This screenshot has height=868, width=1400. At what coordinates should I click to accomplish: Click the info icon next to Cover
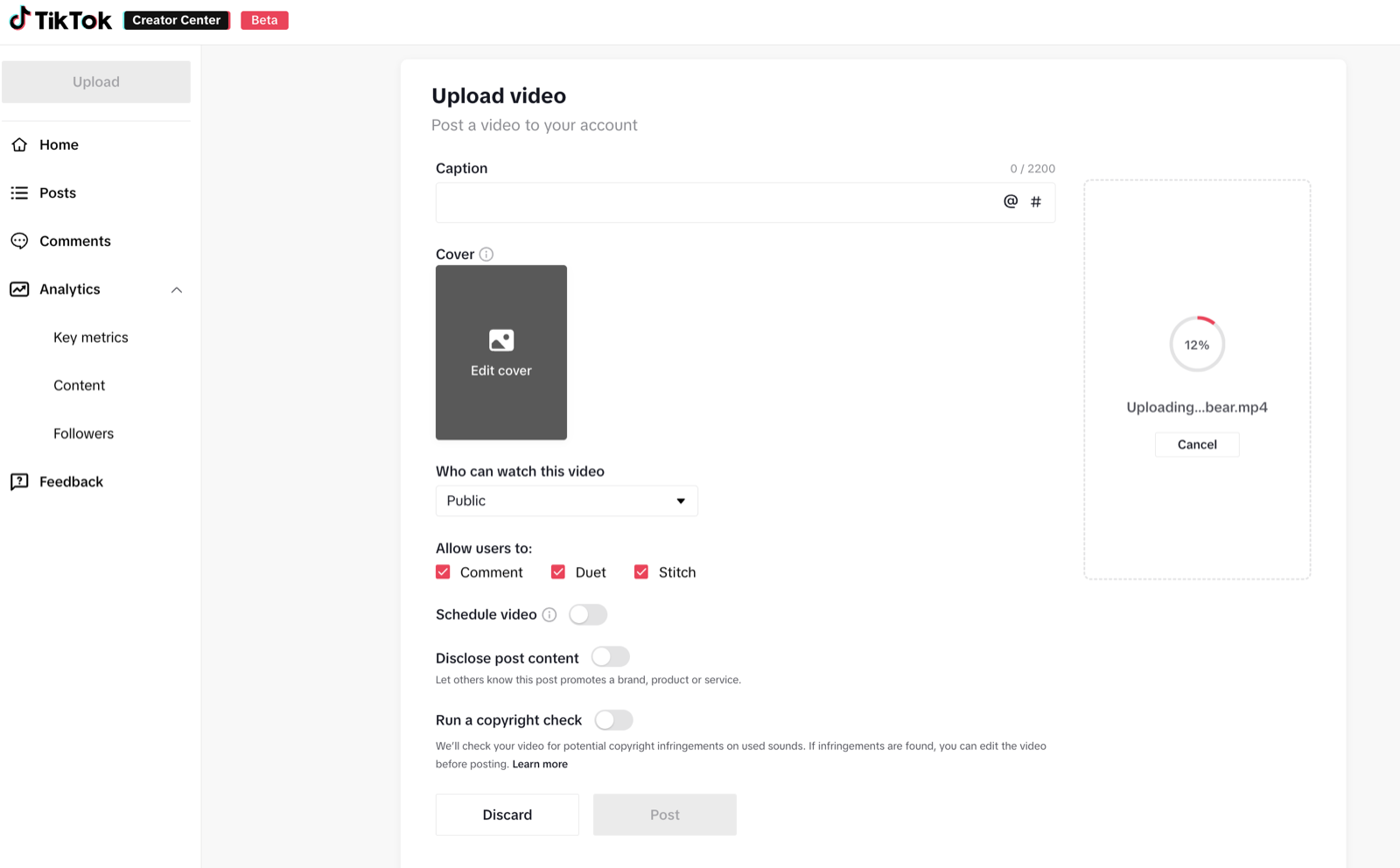coord(486,254)
